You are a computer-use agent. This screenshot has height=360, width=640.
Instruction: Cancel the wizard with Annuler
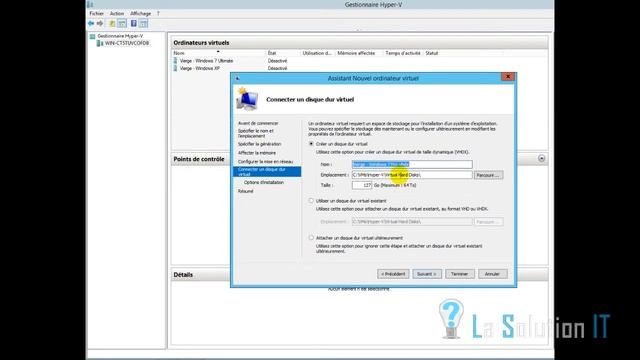[492, 274]
